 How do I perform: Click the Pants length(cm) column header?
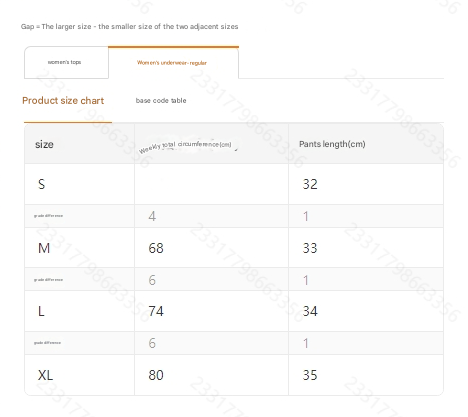click(332, 144)
